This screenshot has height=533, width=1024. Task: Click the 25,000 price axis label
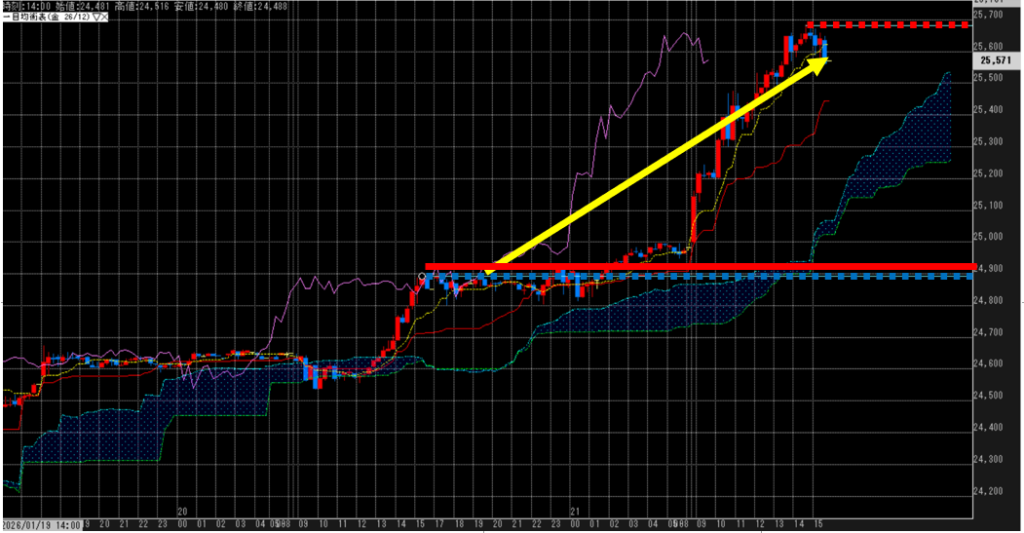click(993, 237)
